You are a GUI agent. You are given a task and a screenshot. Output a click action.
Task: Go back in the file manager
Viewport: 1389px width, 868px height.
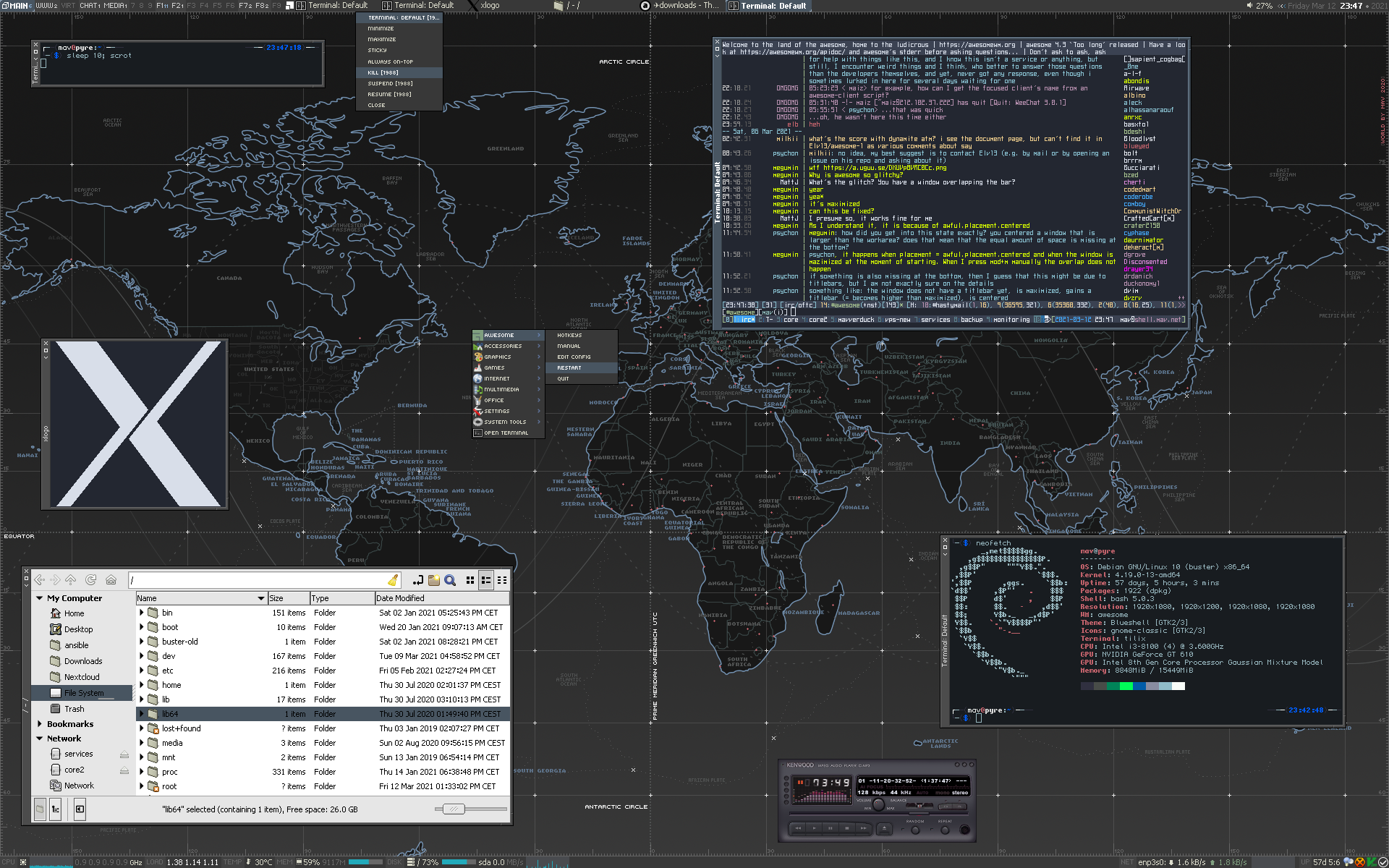pyautogui.click(x=40, y=580)
